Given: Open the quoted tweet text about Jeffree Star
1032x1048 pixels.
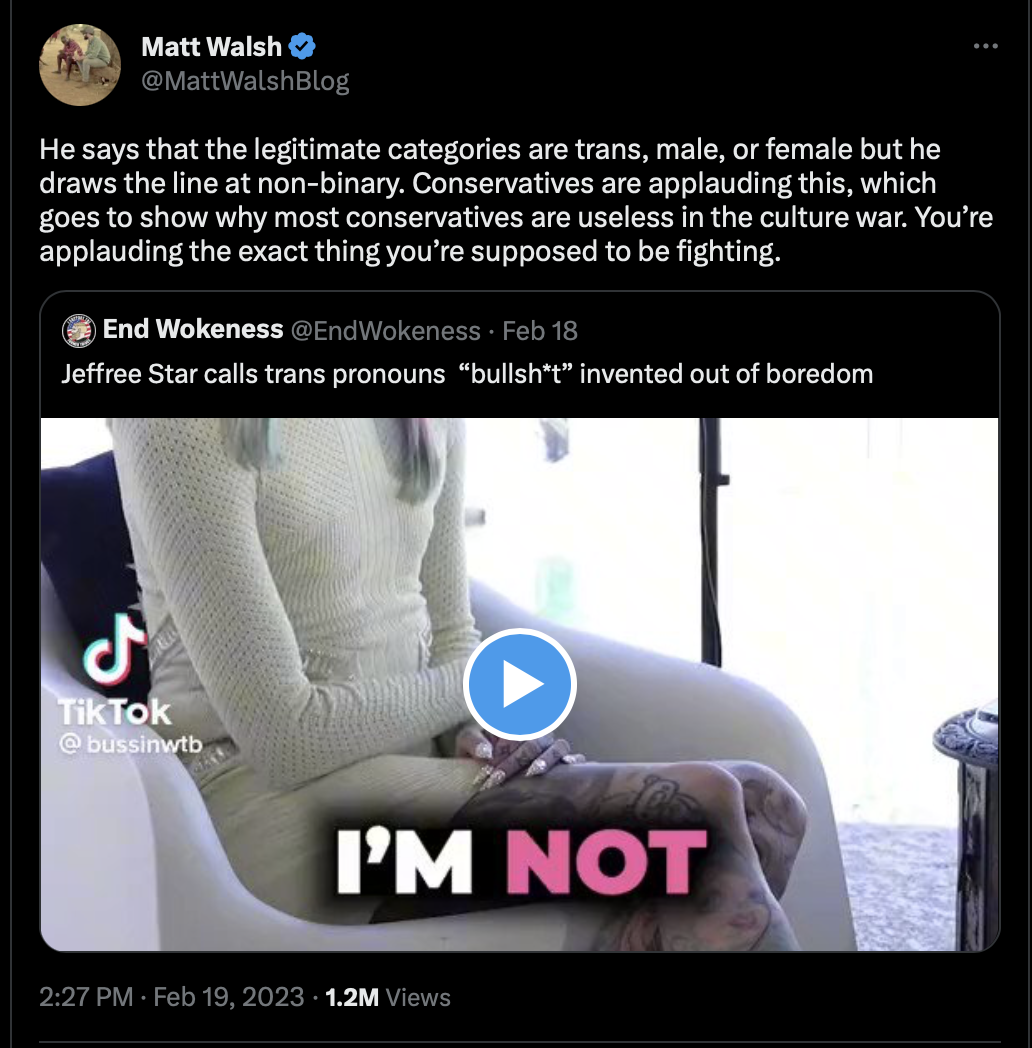Looking at the screenshot, I should [467, 374].
